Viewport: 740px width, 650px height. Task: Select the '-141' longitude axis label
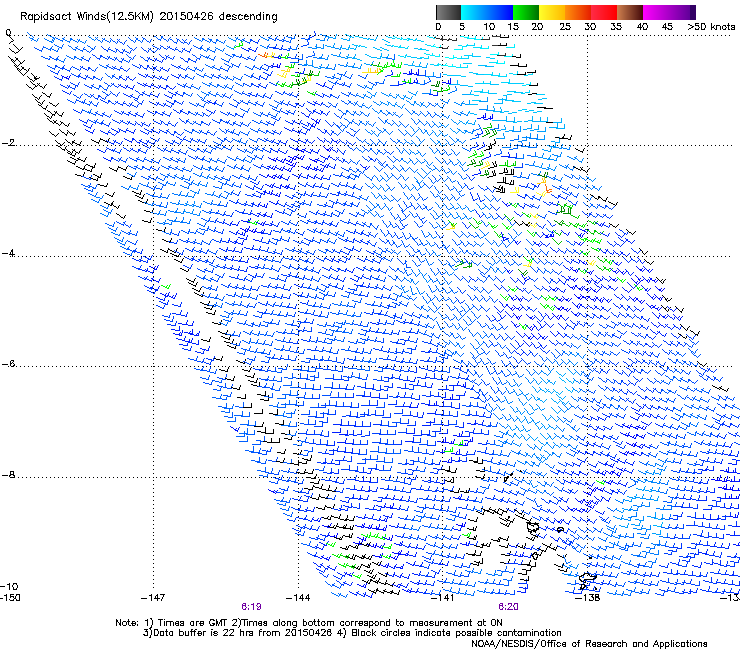pyautogui.click(x=443, y=598)
